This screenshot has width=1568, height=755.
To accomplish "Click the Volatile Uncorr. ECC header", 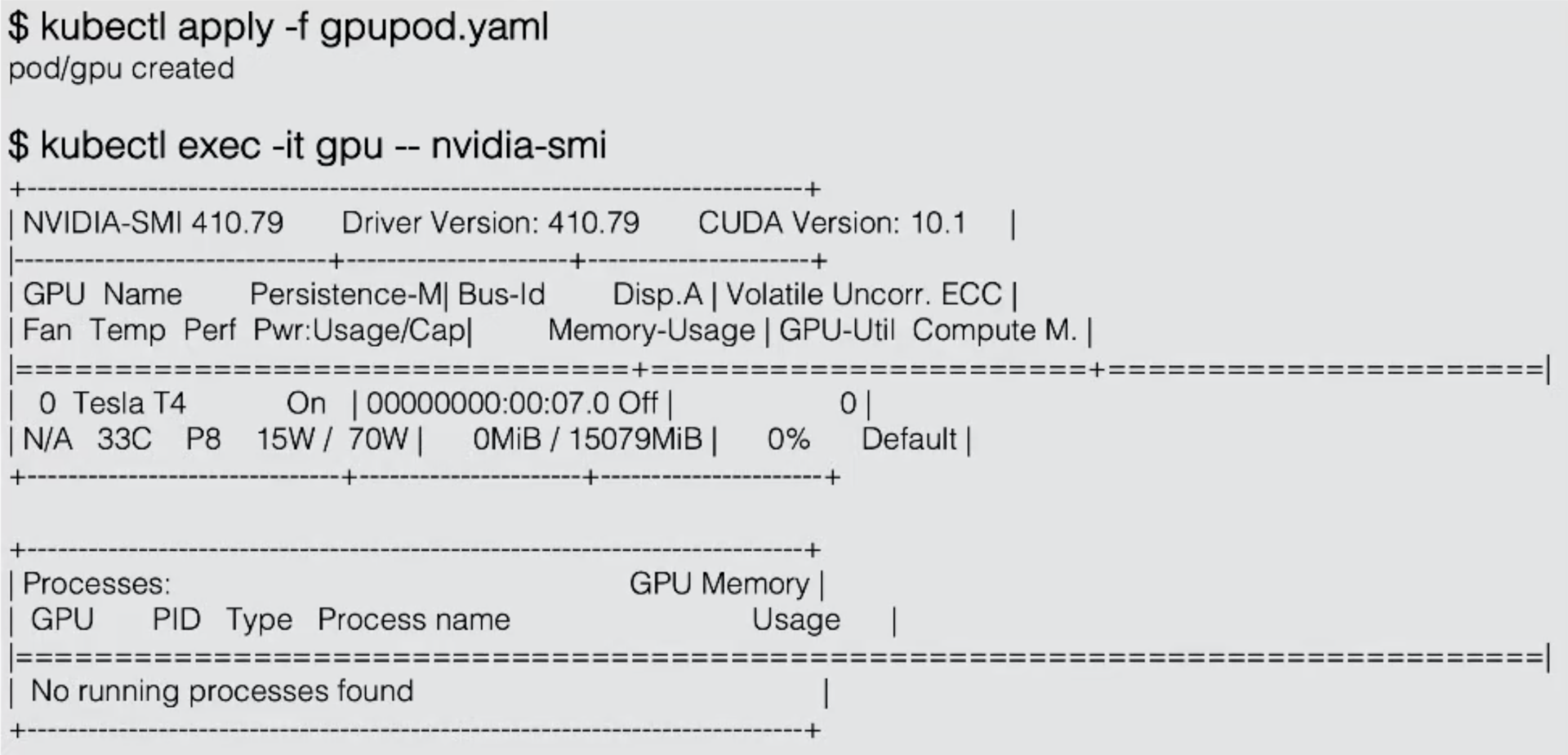I will tap(863, 295).
